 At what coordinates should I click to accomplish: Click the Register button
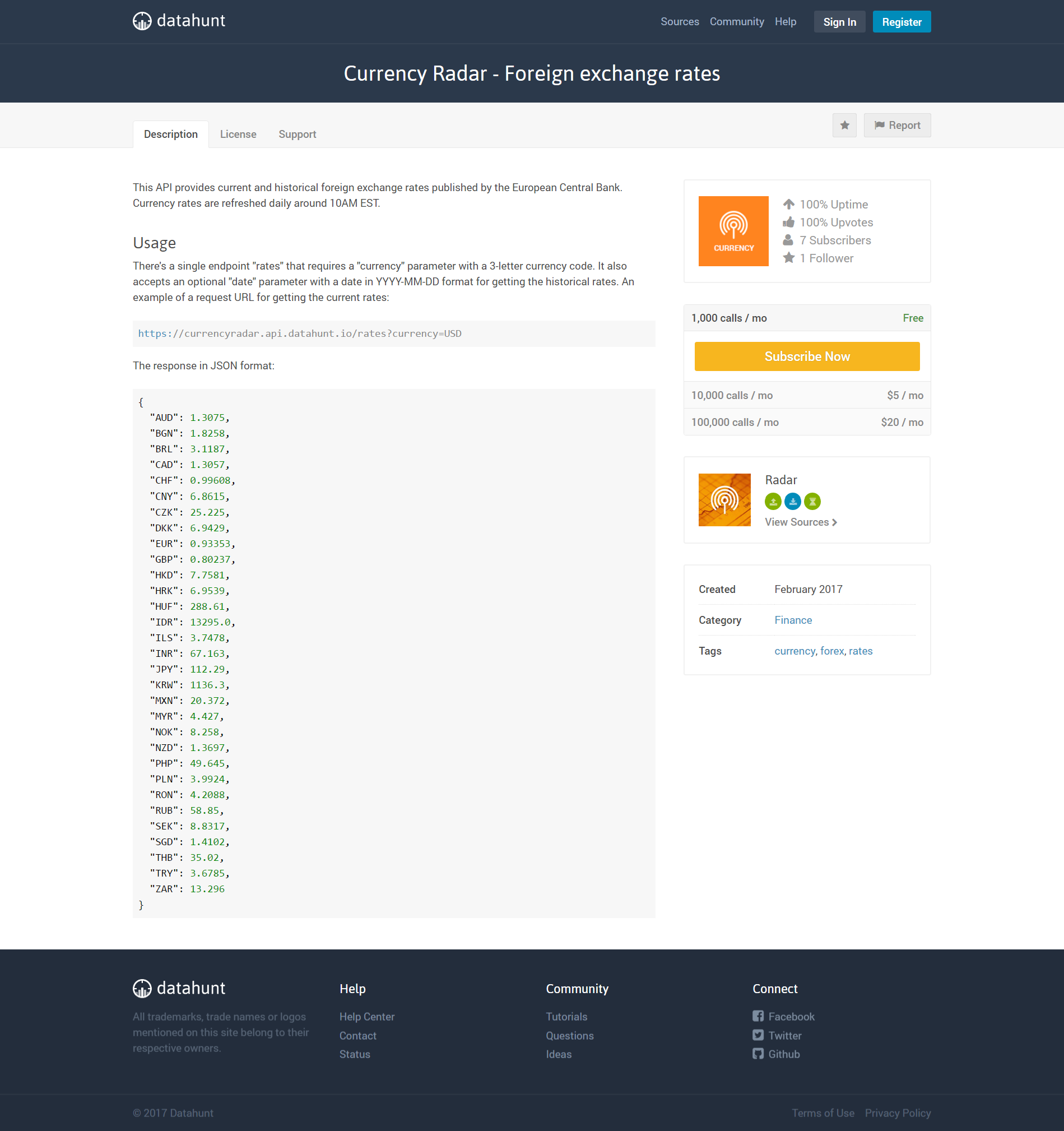(902, 22)
